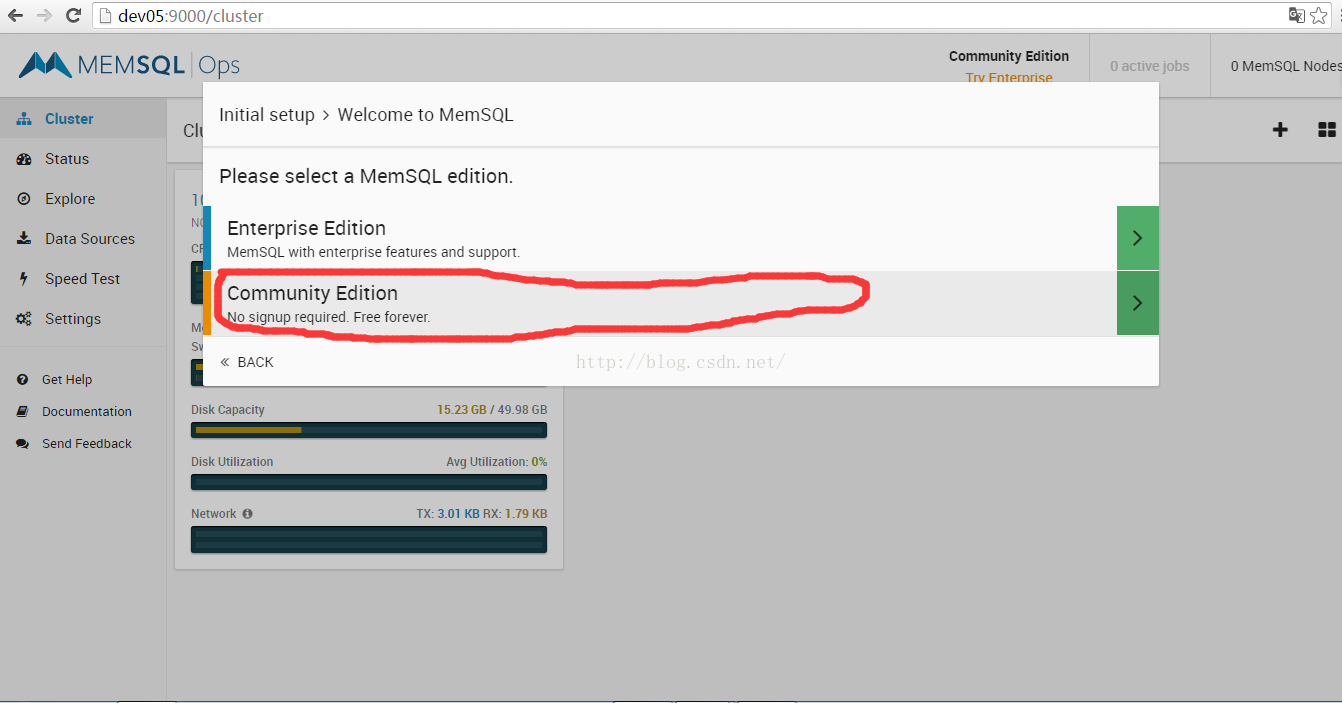Click the MemSQL Ops logo
The image size is (1342, 703).
129,65
